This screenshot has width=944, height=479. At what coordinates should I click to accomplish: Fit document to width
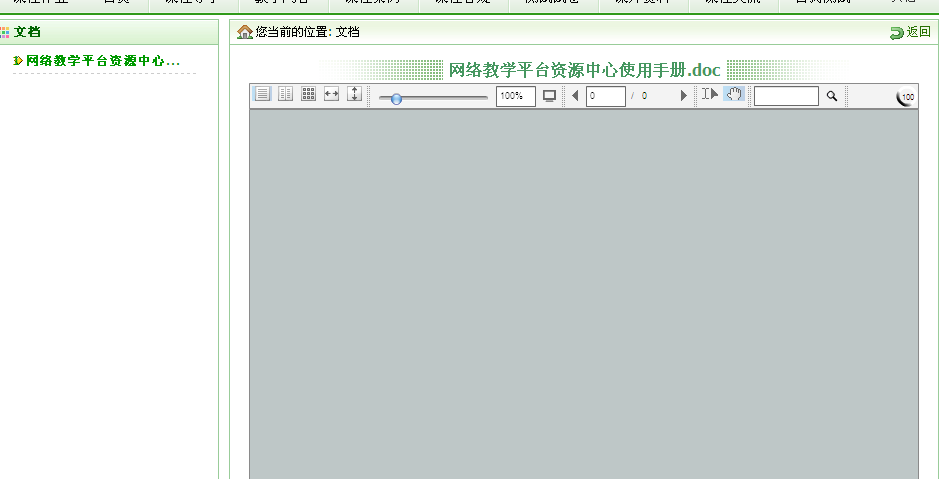tap(331, 95)
